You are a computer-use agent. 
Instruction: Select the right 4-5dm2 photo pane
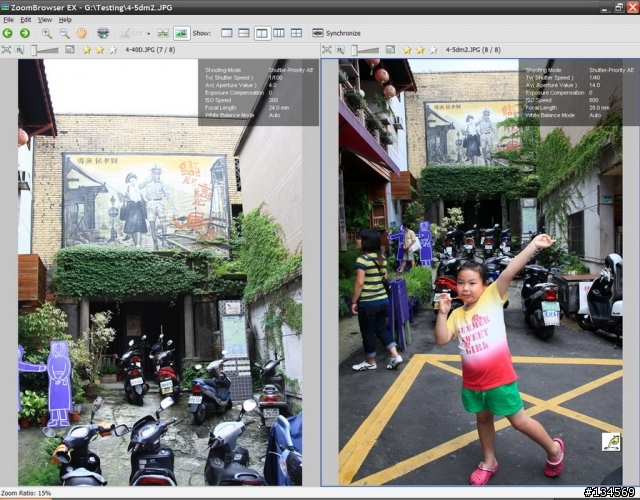480,272
